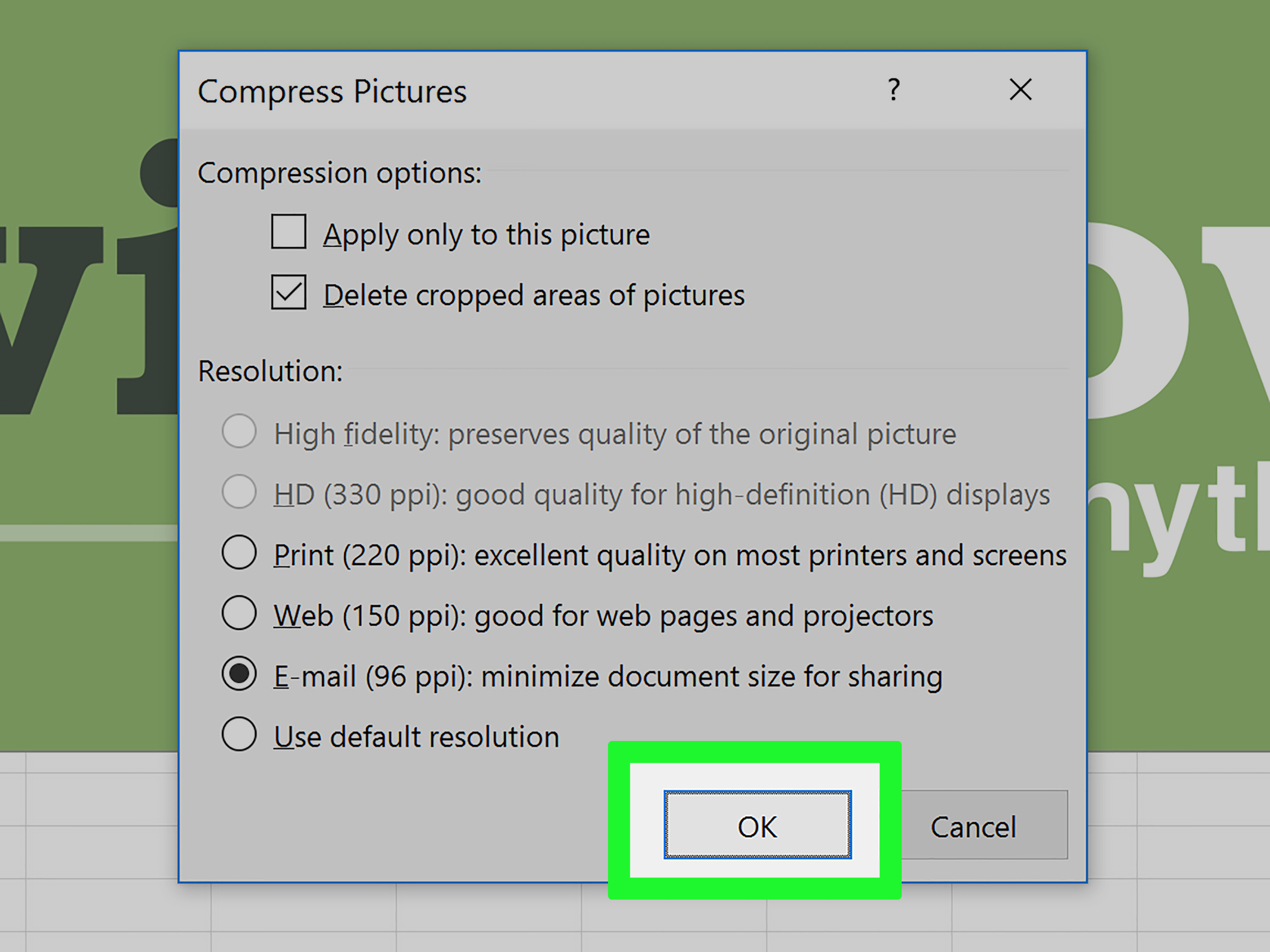Select the E-mail (96 ppi) radio button
The height and width of the screenshot is (952, 1270).
pyautogui.click(x=239, y=674)
